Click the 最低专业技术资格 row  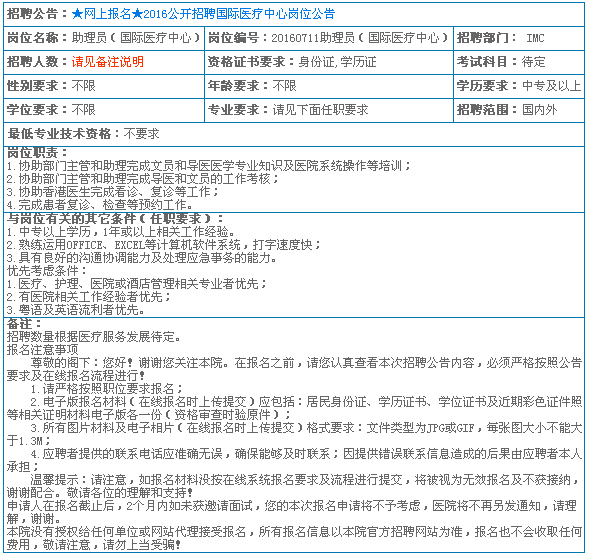[x=294, y=134]
